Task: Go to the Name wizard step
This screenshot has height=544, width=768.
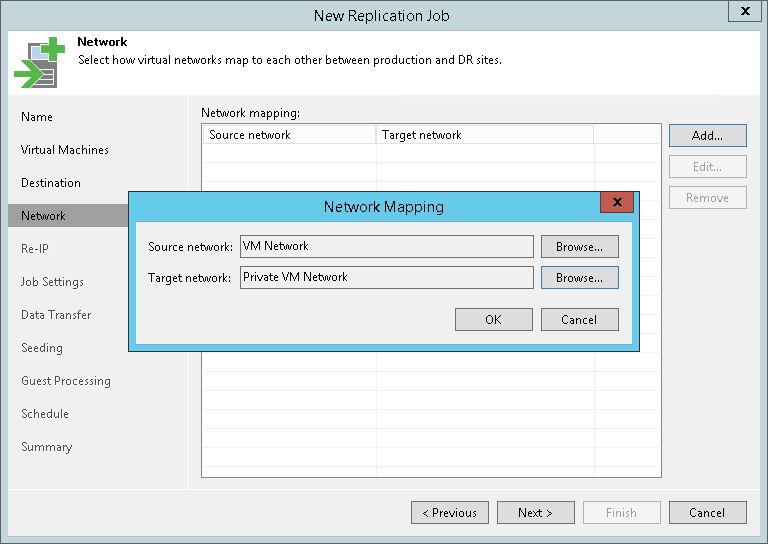Action: coord(37,117)
